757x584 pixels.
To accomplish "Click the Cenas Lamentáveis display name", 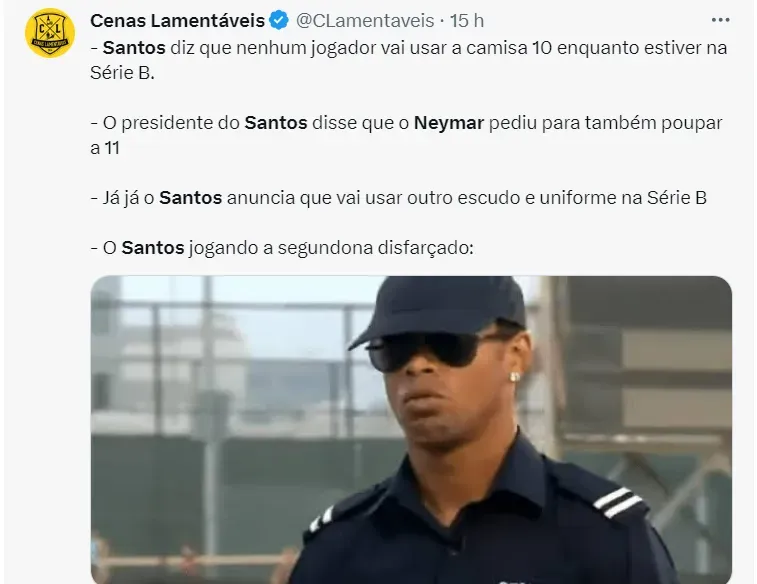I will [x=177, y=20].
